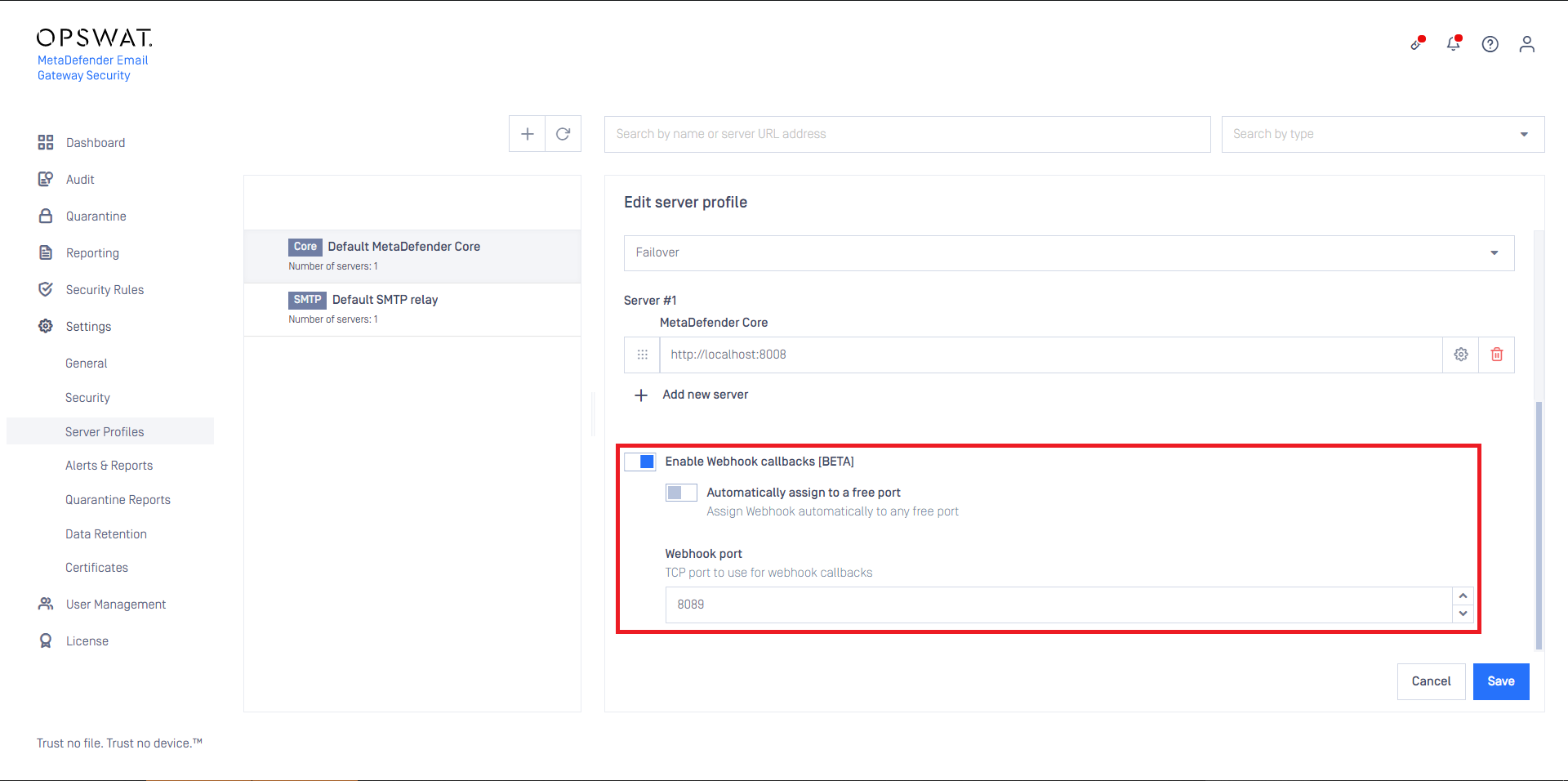Viewport: 1568px width, 781px height.
Task: Open Dashboard menu item
Action: (x=96, y=143)
